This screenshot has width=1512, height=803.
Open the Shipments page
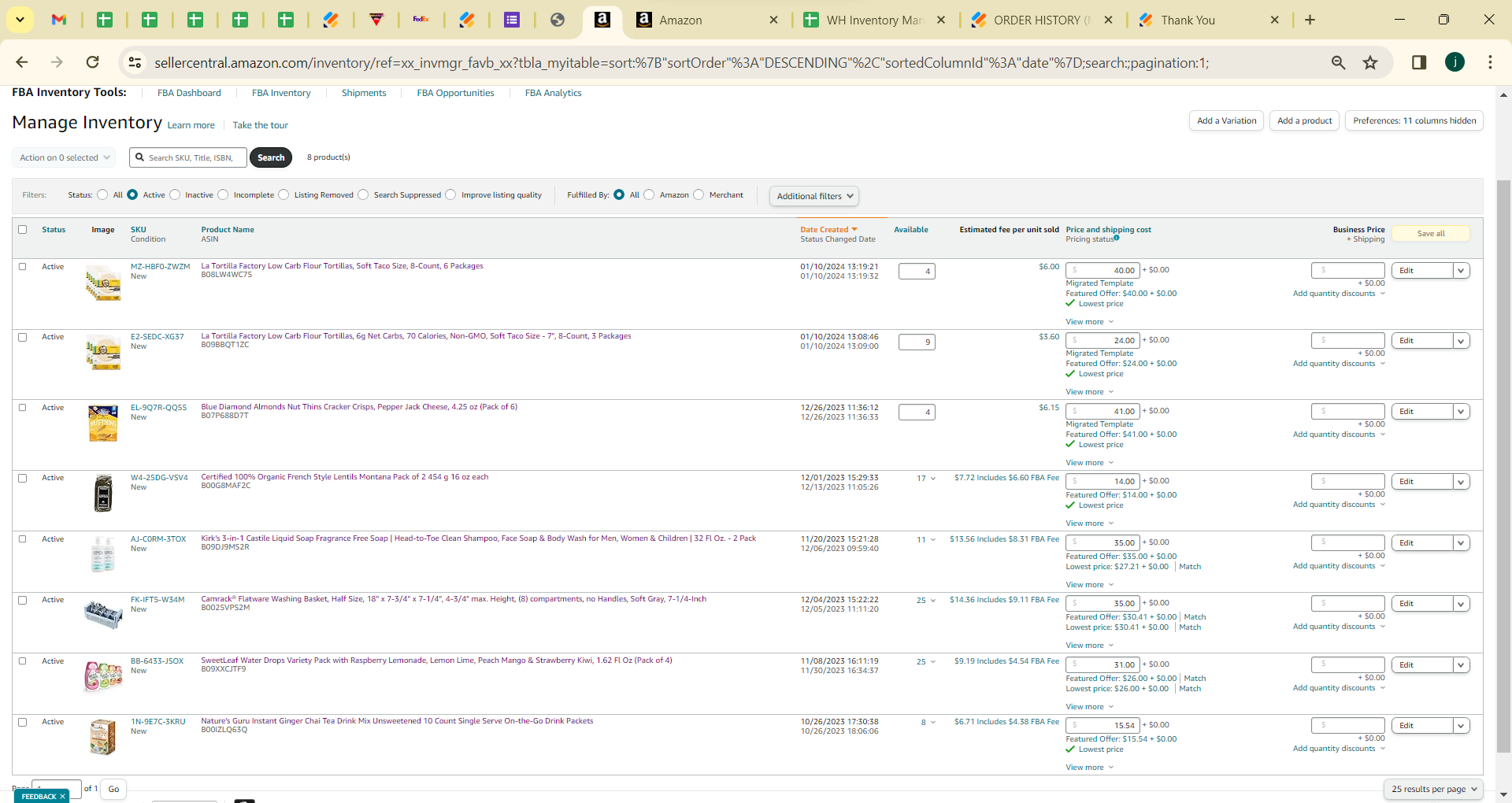point(364,93)
